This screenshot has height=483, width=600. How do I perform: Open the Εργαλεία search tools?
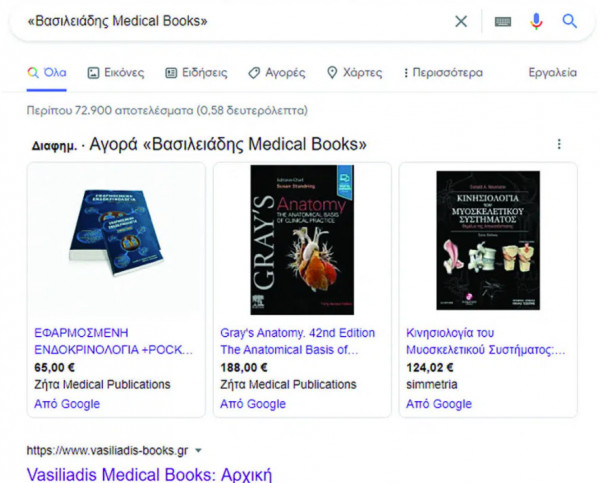pos(552,73)
